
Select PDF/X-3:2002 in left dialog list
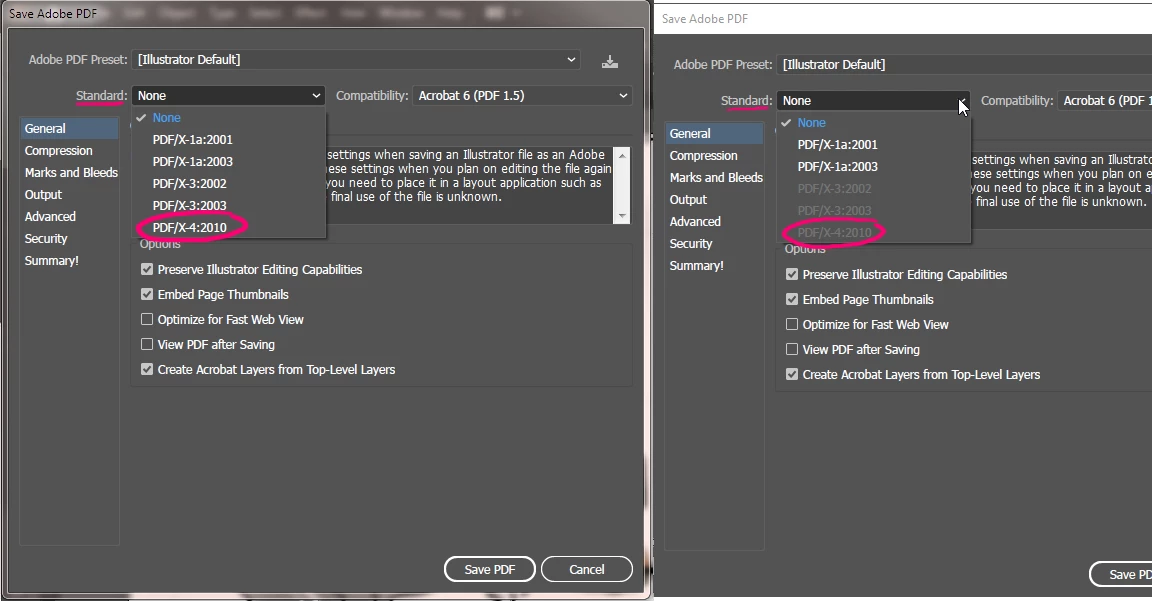190,184
